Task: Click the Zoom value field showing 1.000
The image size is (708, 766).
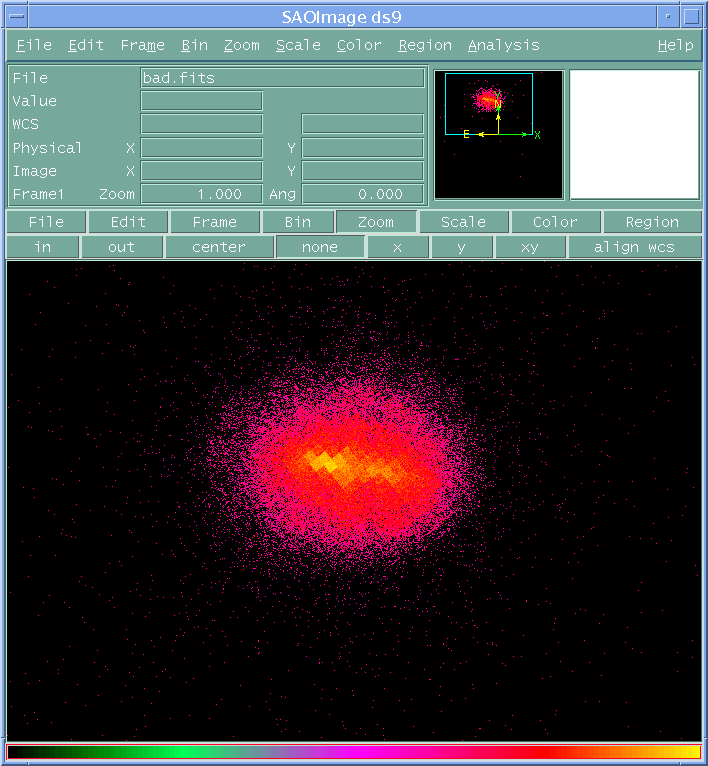Action: pyautogui.click(x=202, y=194)
